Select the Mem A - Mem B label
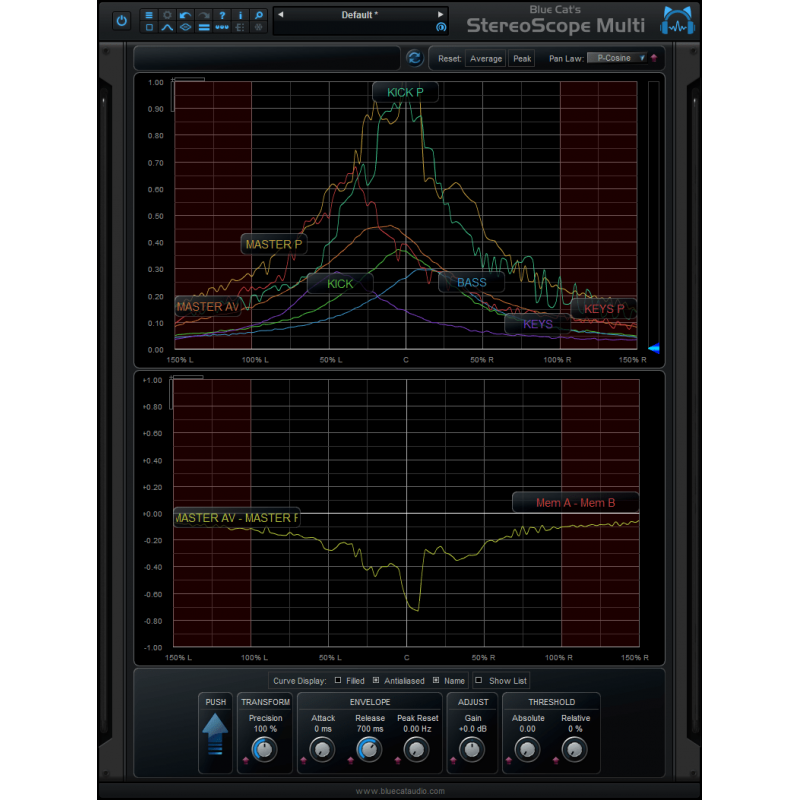The height and width of the screenshot is (800, 800). tap(576, 502)
